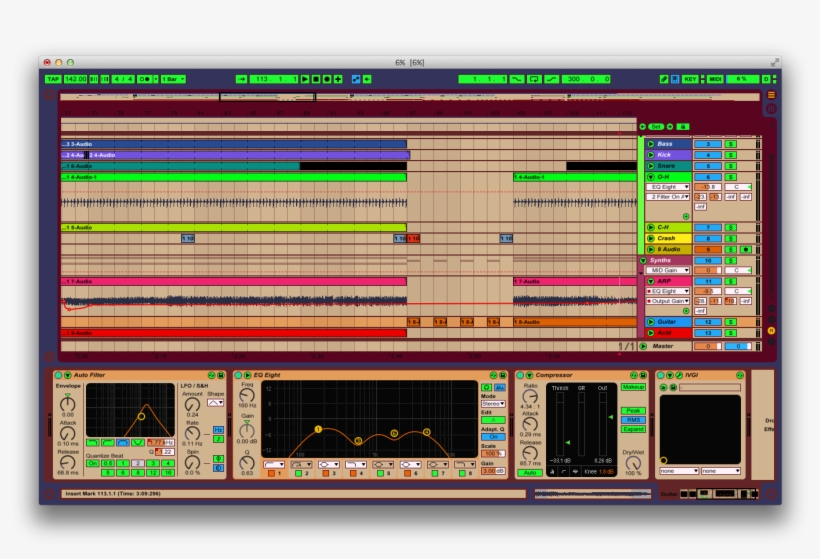Toggle the EQ Eight Adapt. Q On button

[493, 437]
